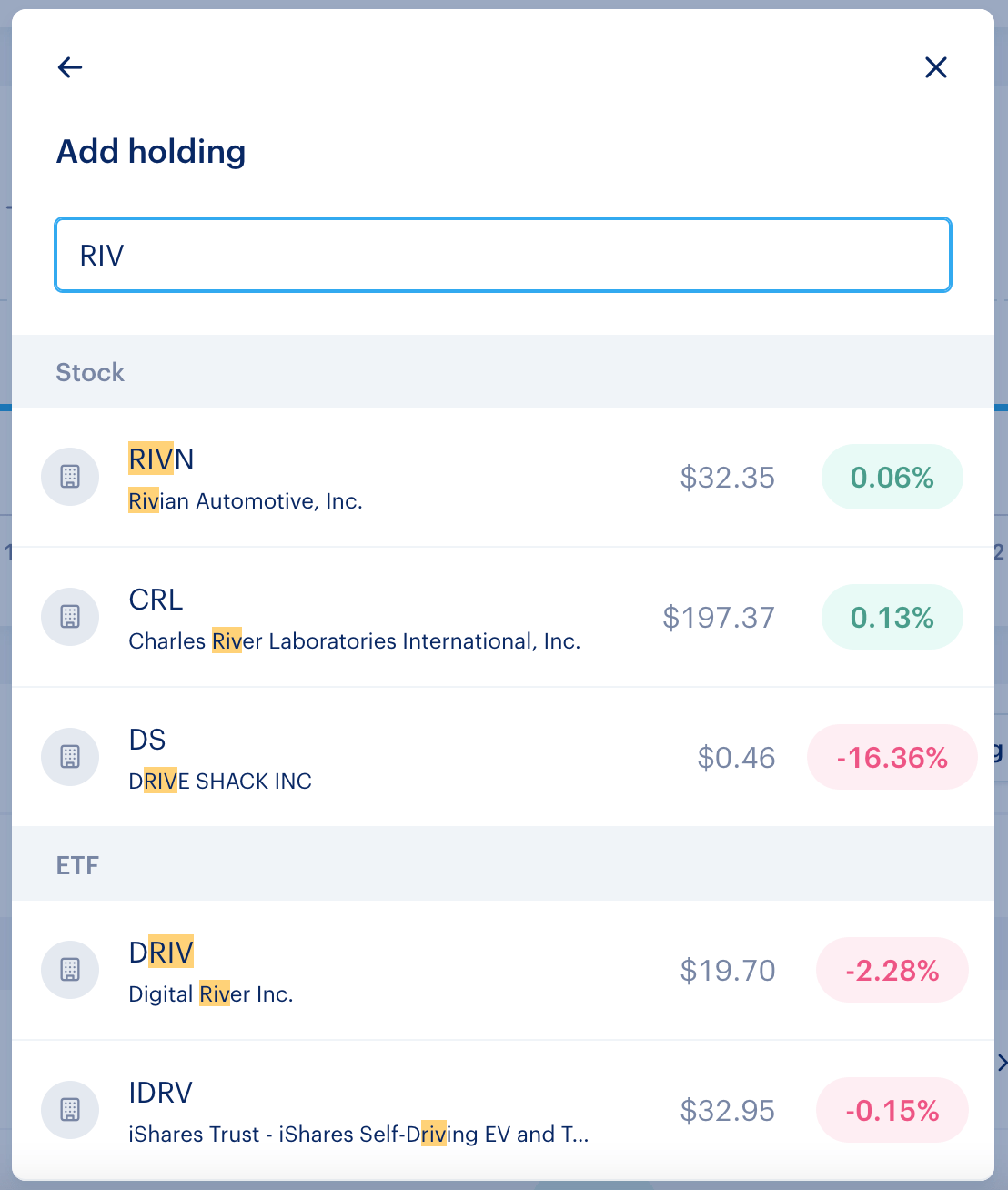Select iShares Self-Driving EV ETF result

pyautogui.click(x=358, y=1135)
